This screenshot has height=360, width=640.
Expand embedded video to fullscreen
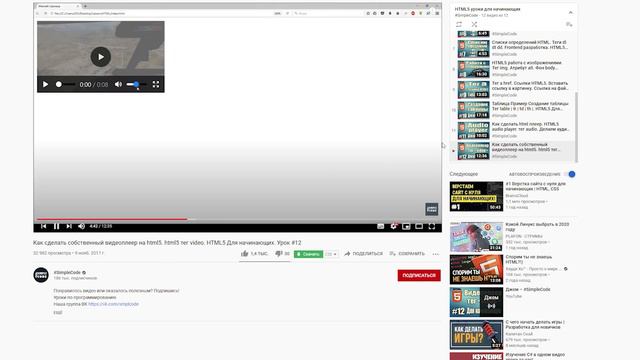click(156, 84)
